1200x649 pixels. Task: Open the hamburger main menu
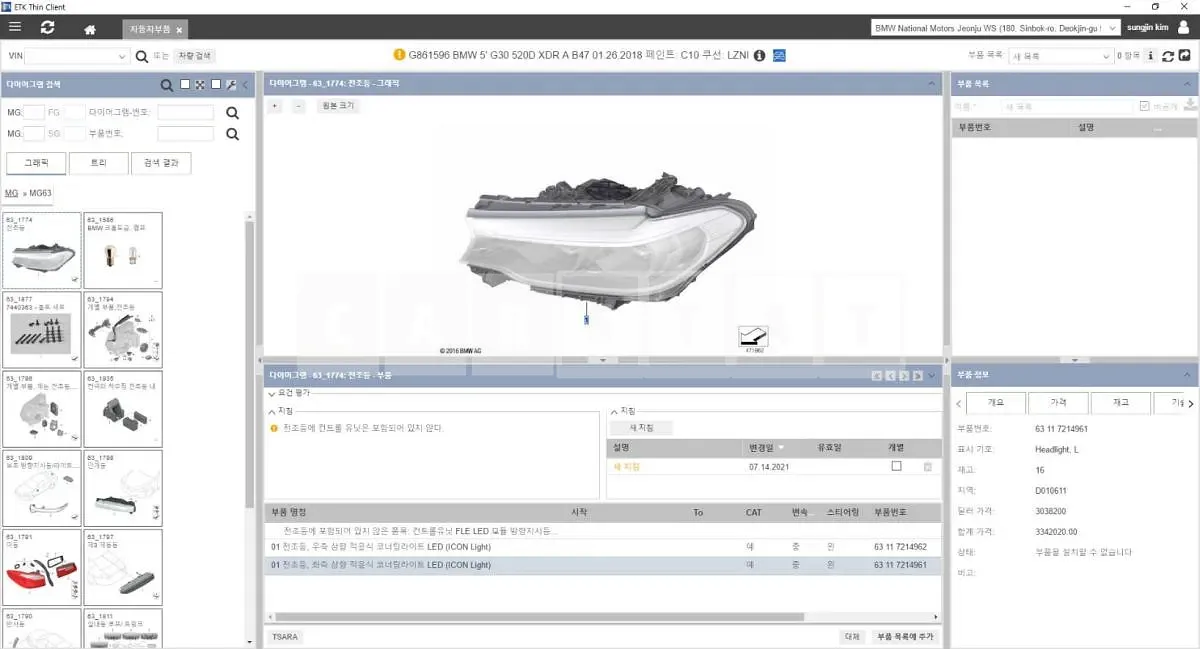pos(15,28)
